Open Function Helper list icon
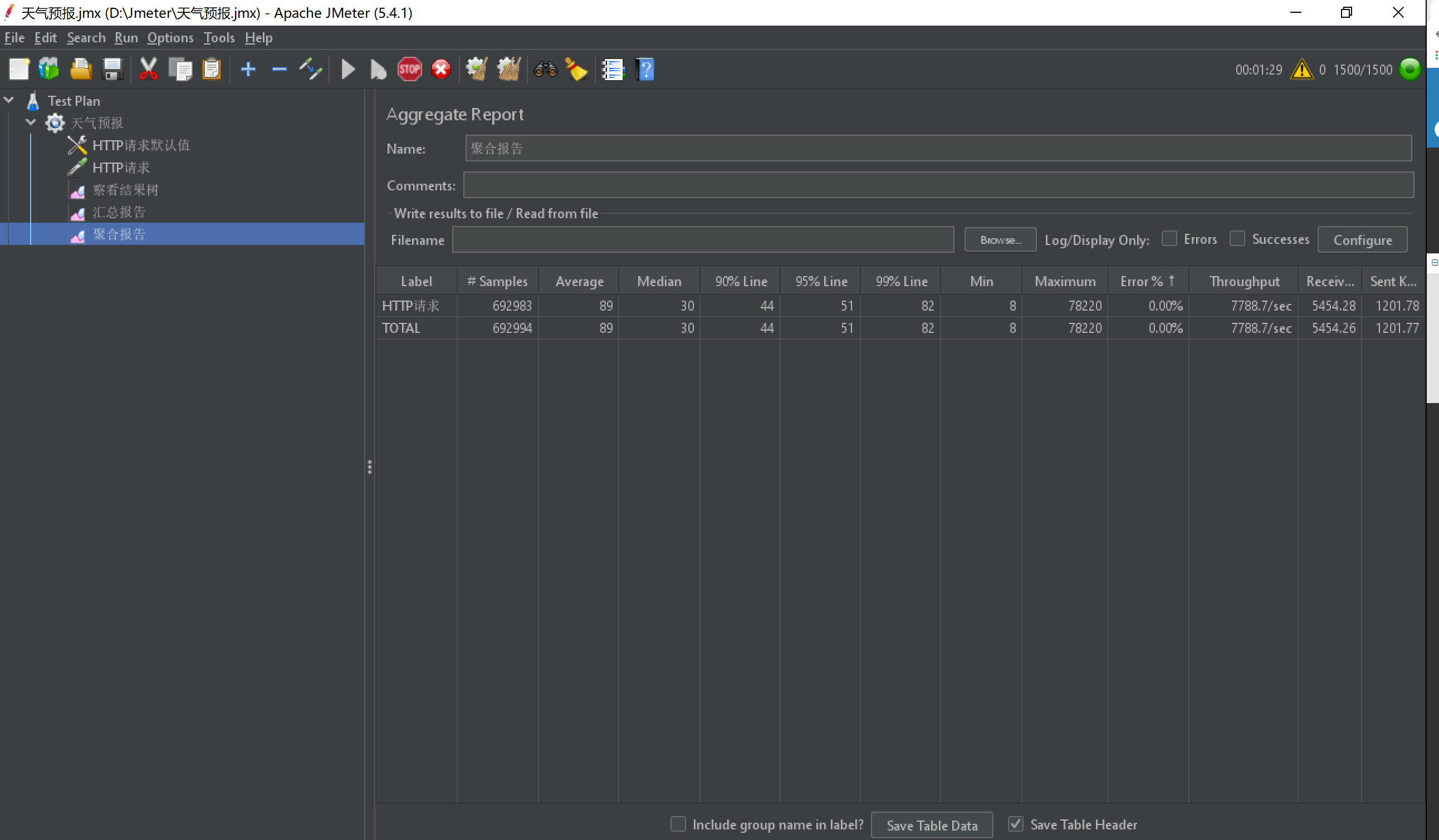The image size is (1439, 840). (613, 70)
